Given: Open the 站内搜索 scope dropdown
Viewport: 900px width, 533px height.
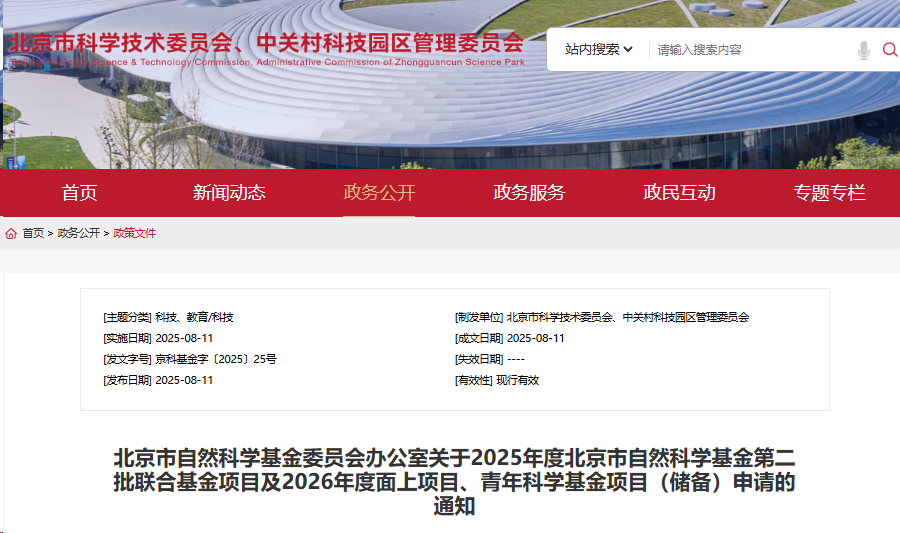Looking at the screenshot, I should [598, 50].
